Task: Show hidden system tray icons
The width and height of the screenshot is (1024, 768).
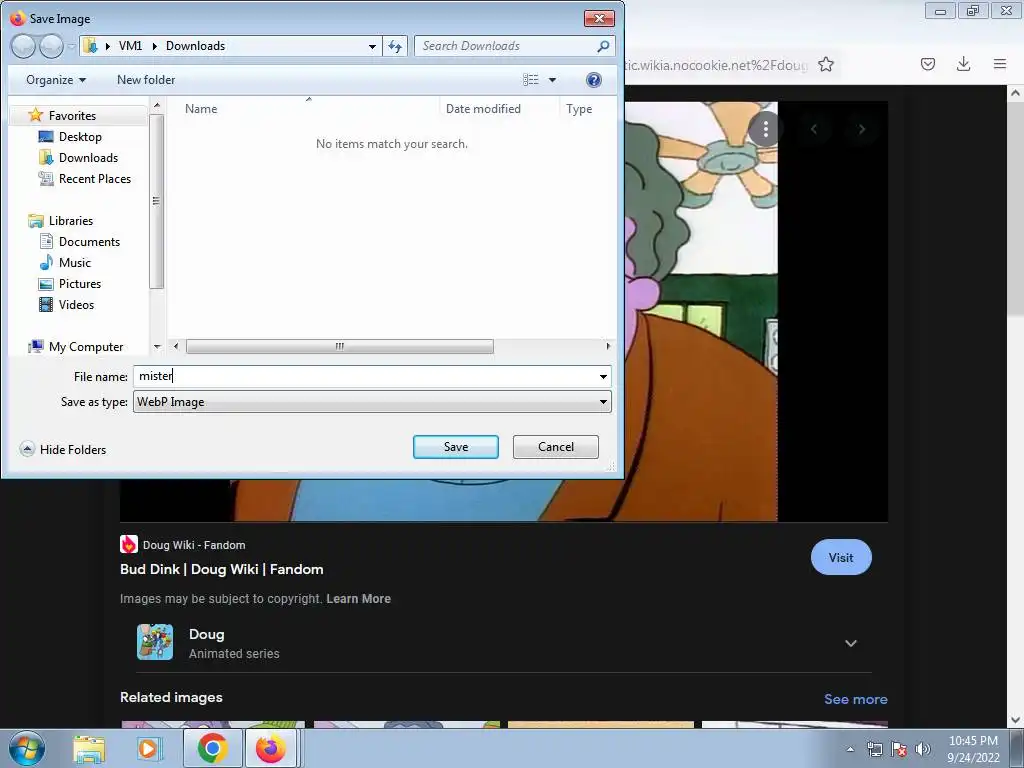Action: click(850, 749)
